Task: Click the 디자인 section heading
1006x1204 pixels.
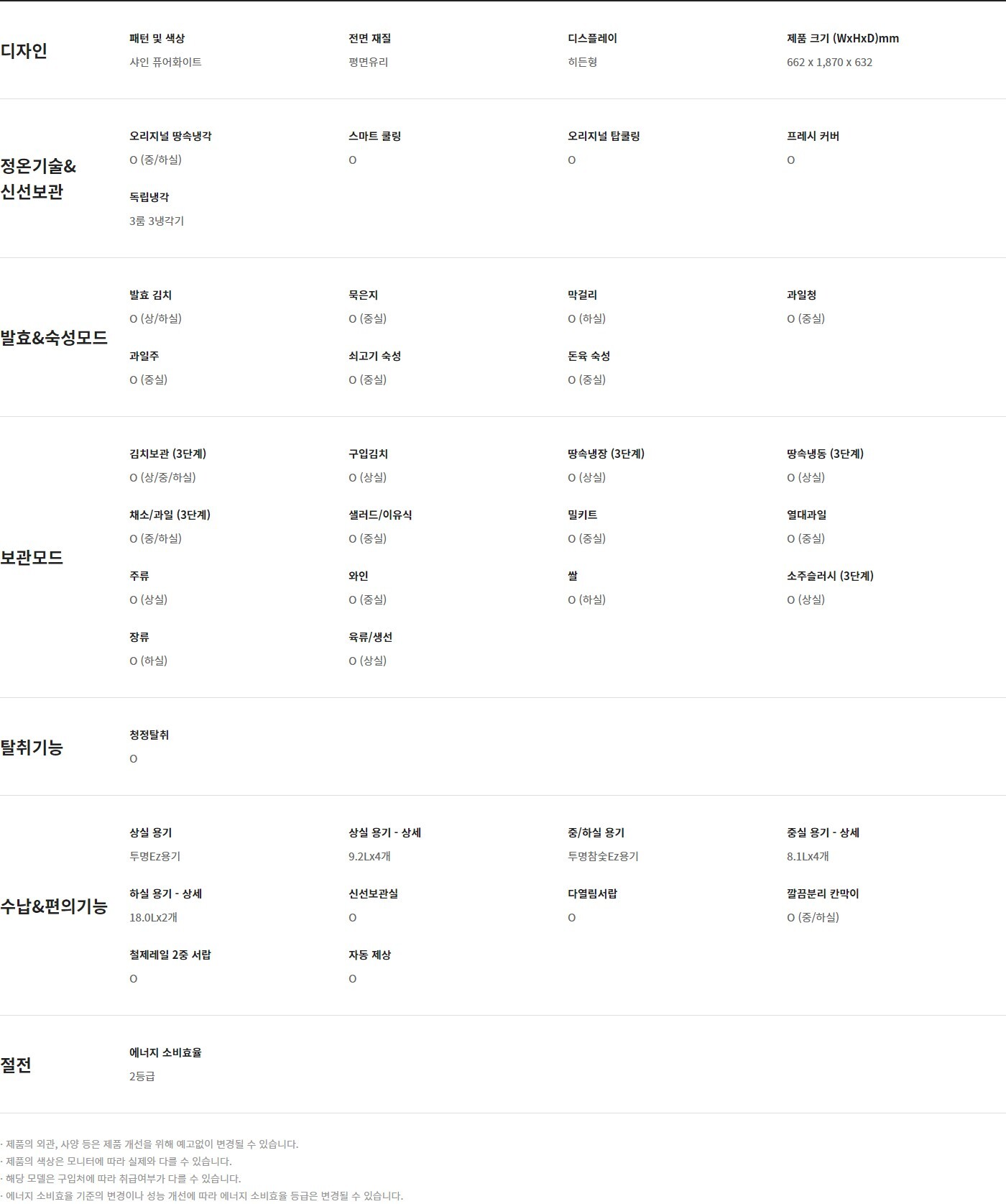Action: click(24, 50)
